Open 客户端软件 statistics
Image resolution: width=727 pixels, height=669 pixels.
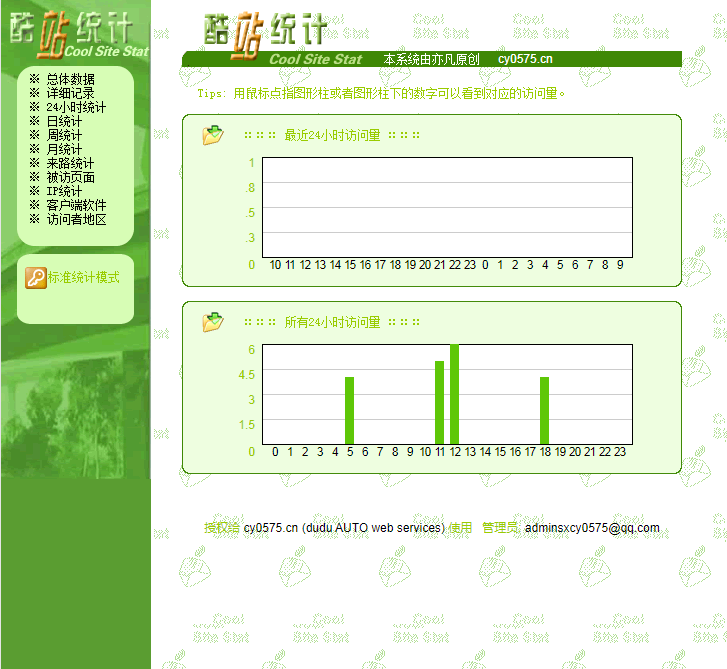(x=76, y=205)
